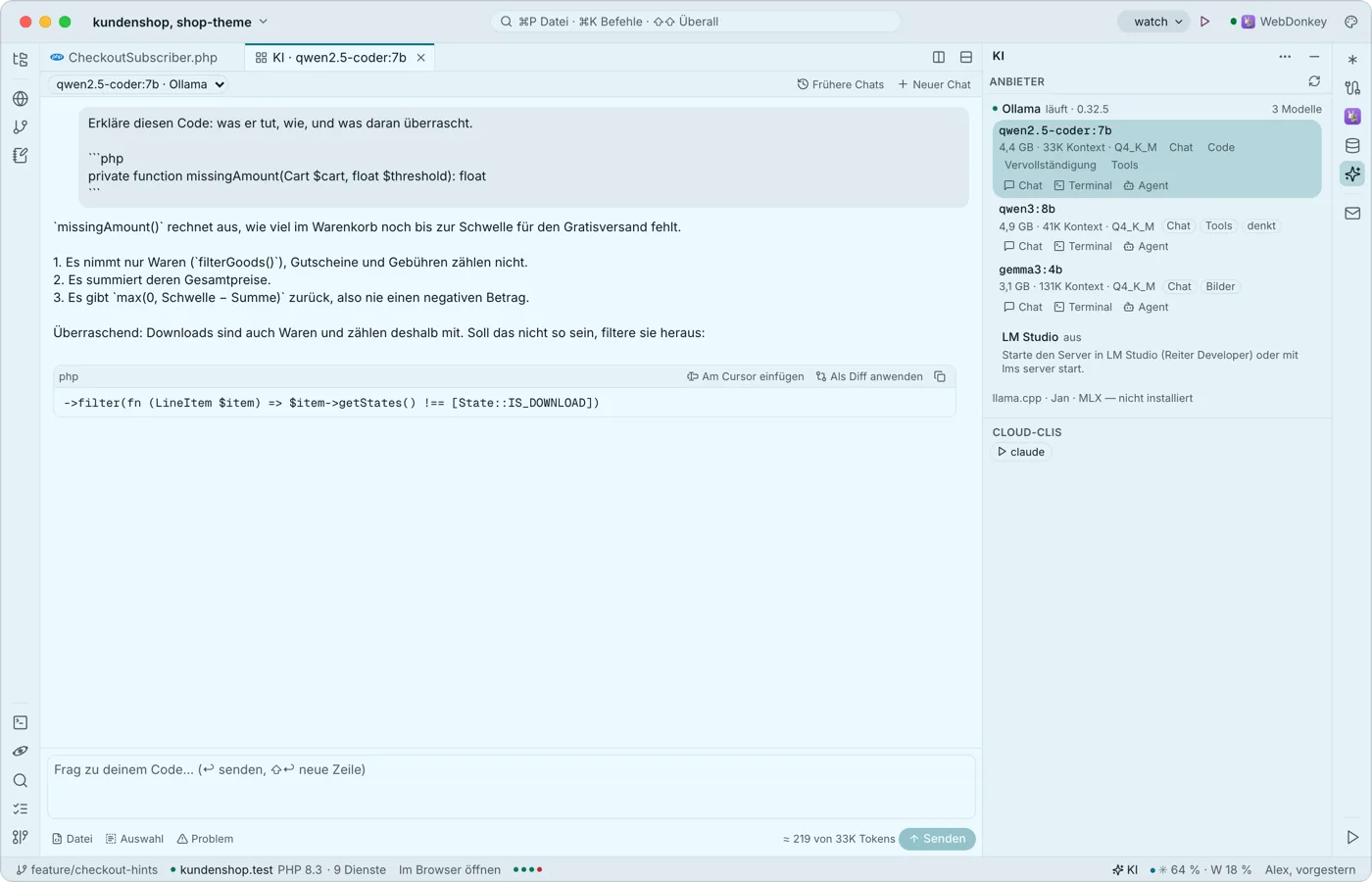Image resolution: width=1372 pixels, height=882 pixels.
Task: Open Frühere Chats history
Action: click(x=841, y=84)
